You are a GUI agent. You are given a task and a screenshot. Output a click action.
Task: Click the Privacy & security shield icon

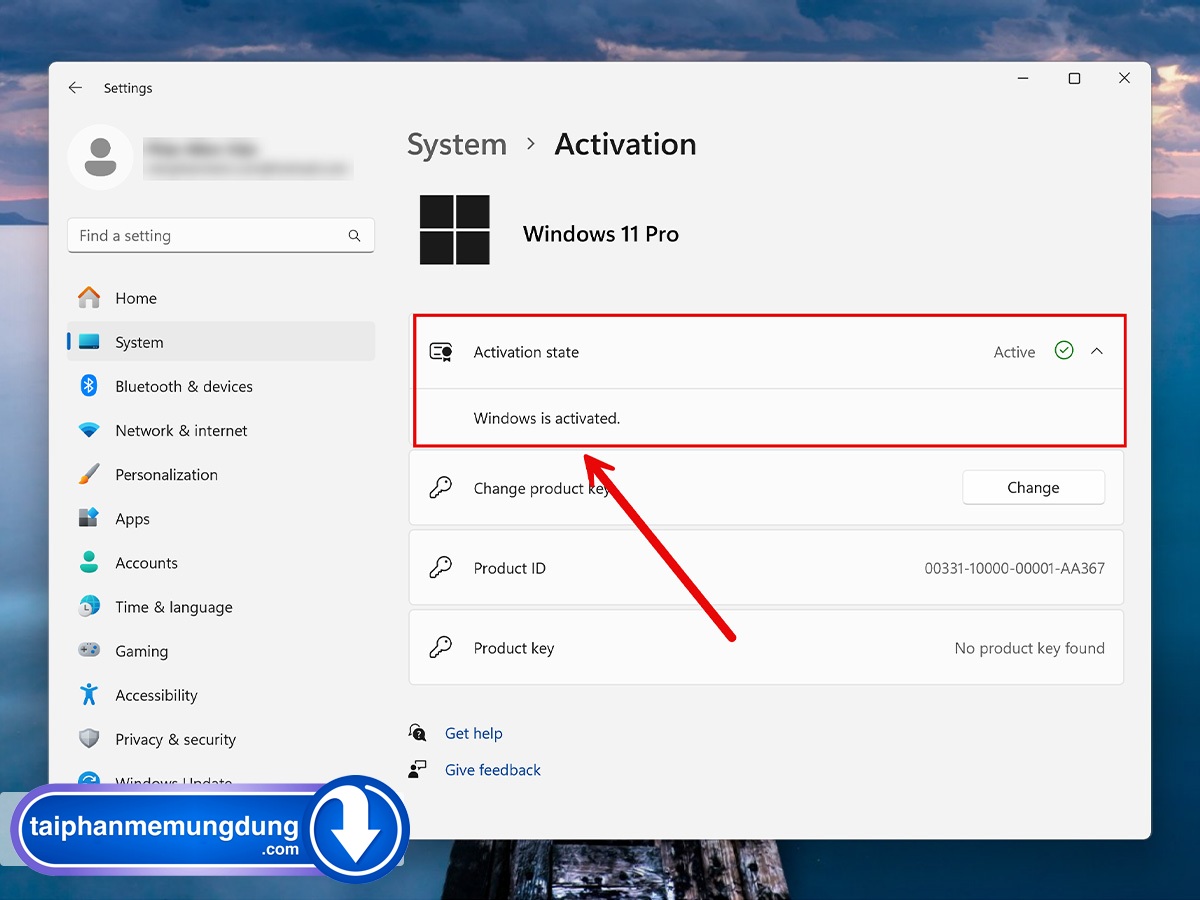(x=89, y=739)
